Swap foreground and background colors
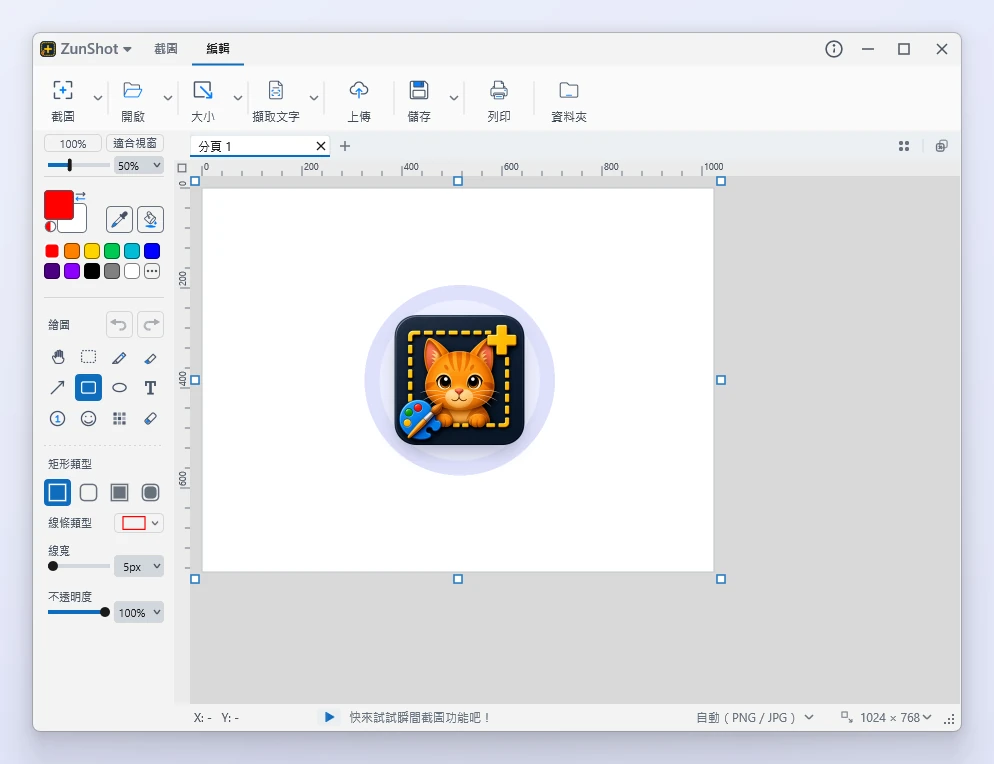The width and height of the screenshot is (994, 764). 81,196
